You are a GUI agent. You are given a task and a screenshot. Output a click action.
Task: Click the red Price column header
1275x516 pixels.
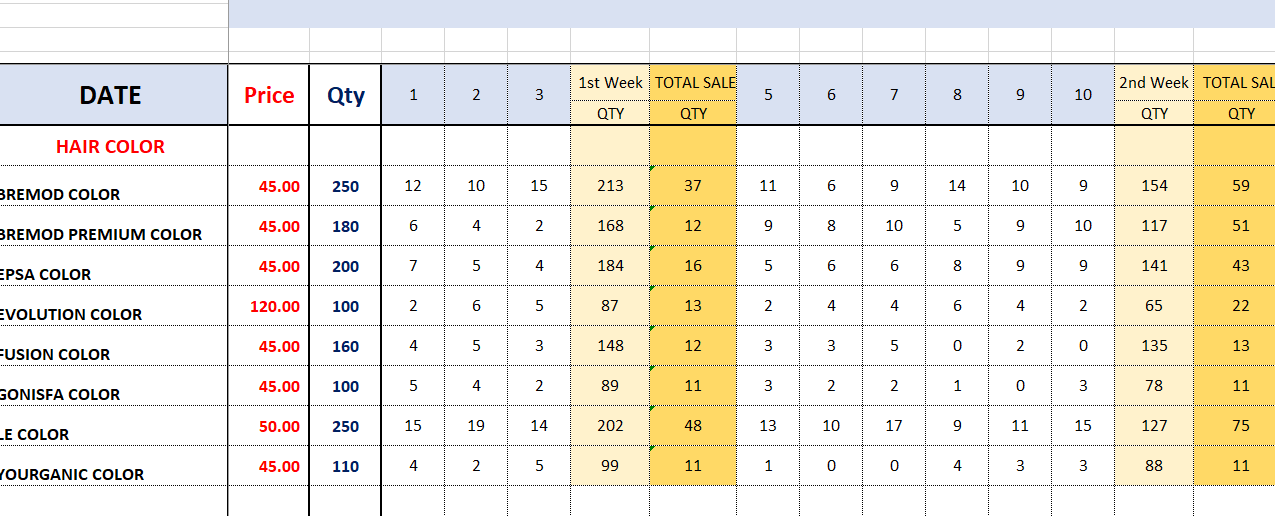[x=269, y=95]
